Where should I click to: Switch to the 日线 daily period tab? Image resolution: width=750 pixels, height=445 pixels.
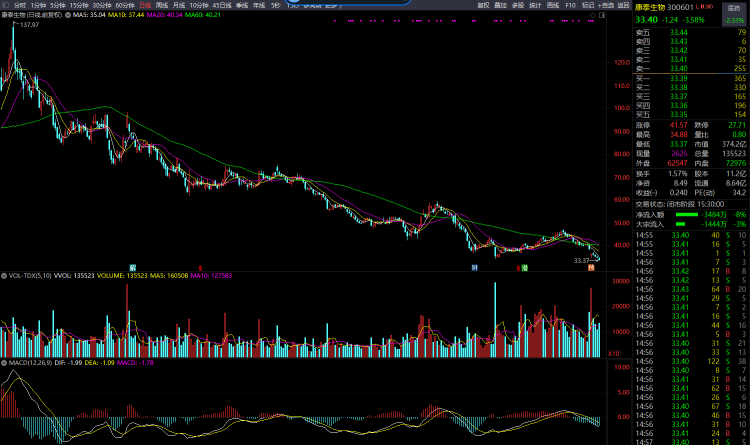coord(145,5)
